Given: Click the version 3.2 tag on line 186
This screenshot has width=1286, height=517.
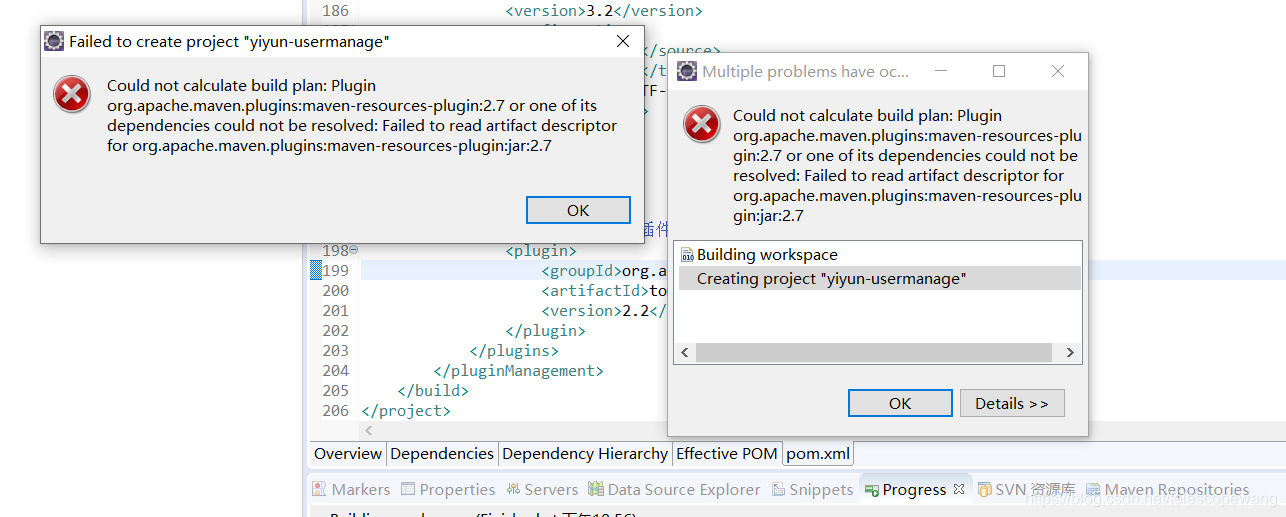Looking at the screenshot, I should click(x=604, y=11).
